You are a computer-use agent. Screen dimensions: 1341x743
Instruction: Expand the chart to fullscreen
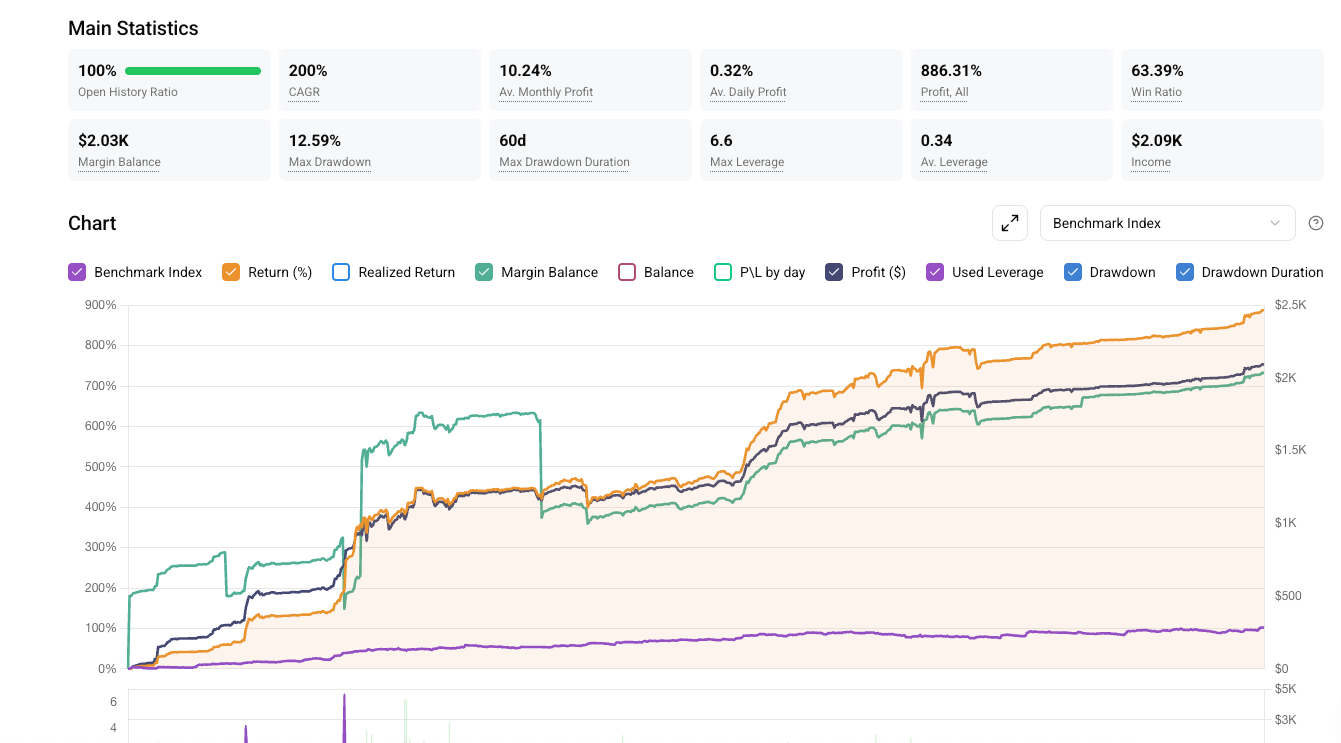1010,223
